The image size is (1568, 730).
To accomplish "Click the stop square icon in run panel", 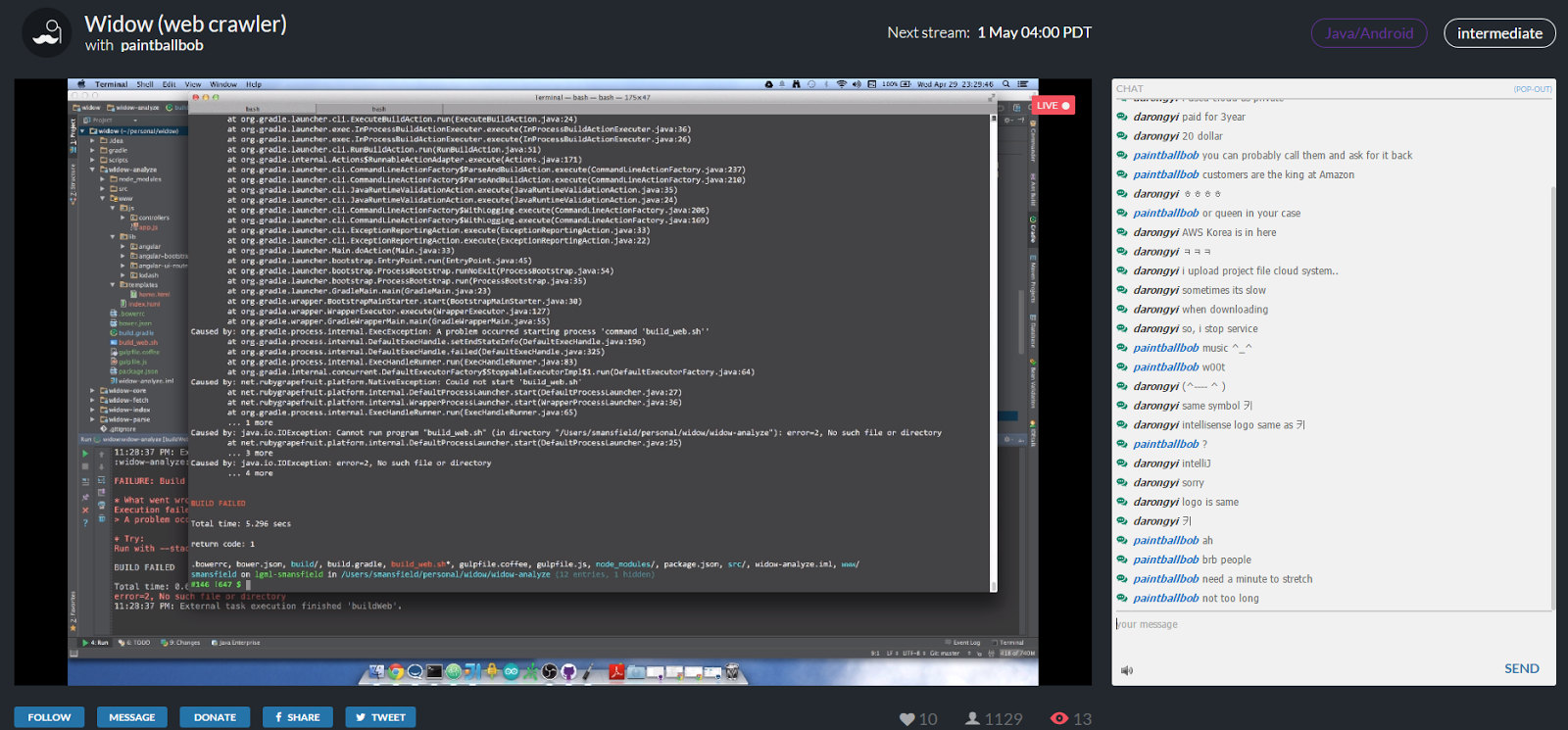I will coord(85,466).
